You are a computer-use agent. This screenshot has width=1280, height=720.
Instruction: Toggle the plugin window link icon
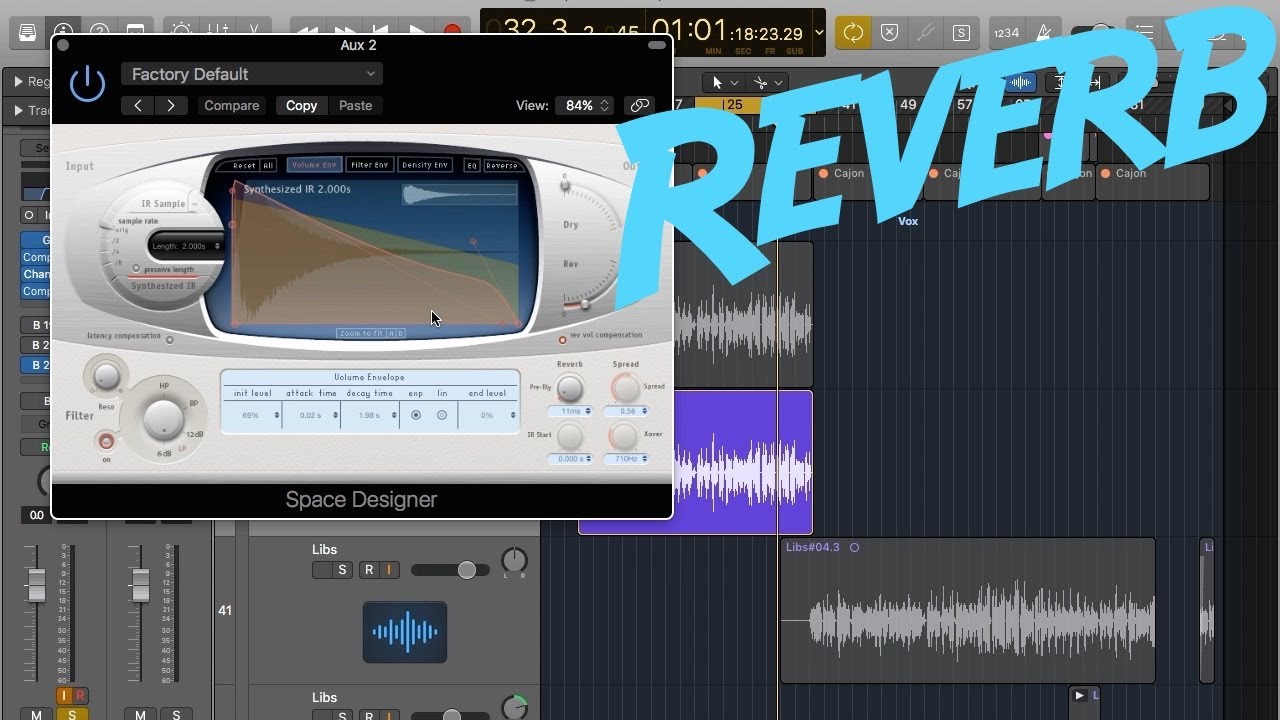[639, 105]
